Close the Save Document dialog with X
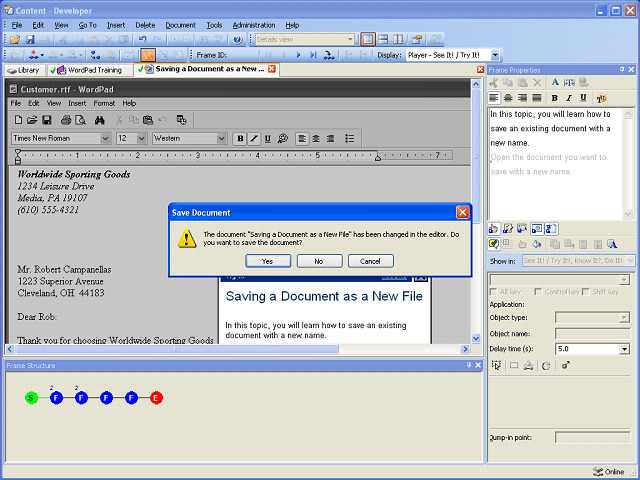640x480 pixels. (x=462, y=212)
